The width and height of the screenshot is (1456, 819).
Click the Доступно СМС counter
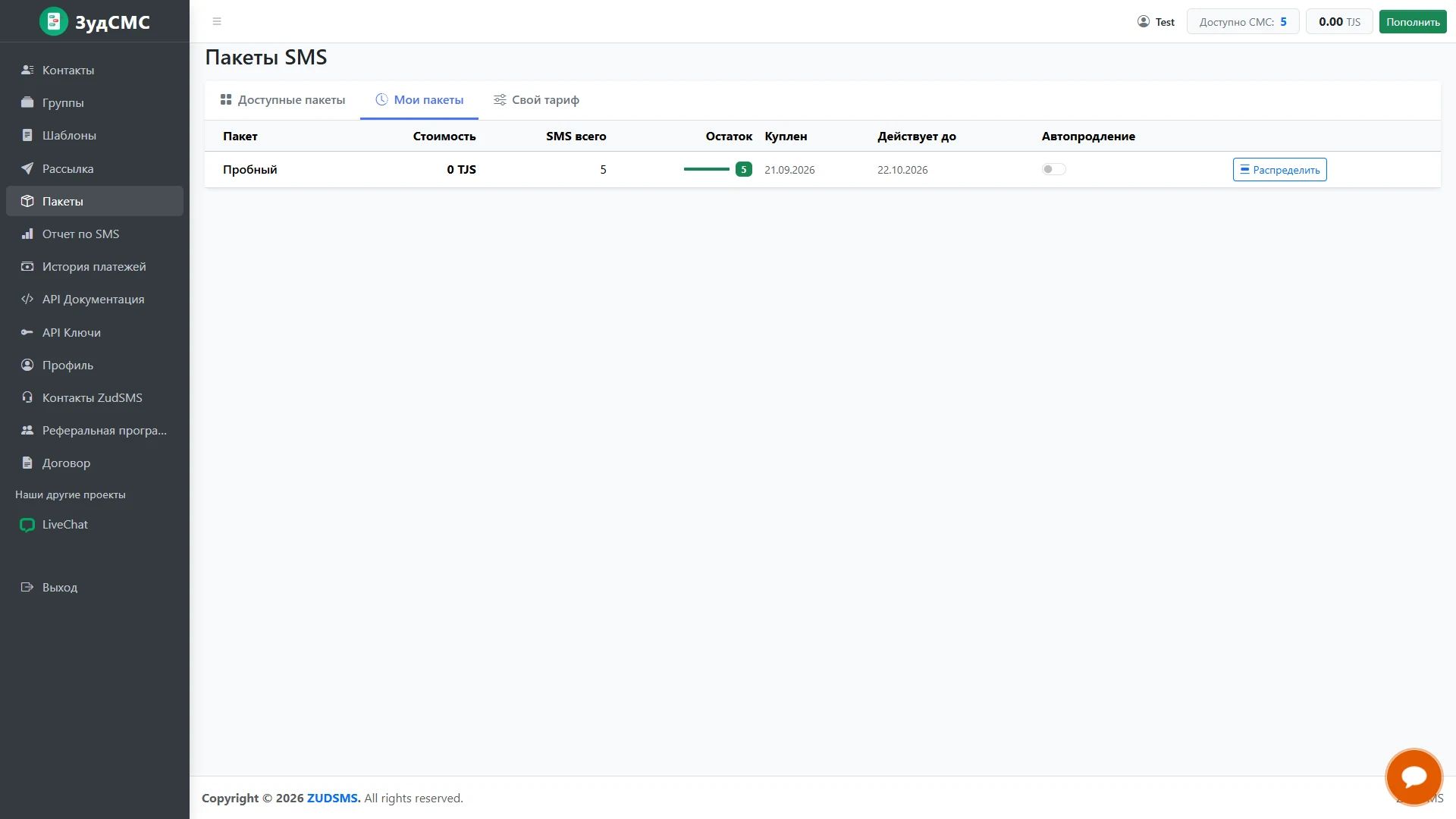[1243, 21]
